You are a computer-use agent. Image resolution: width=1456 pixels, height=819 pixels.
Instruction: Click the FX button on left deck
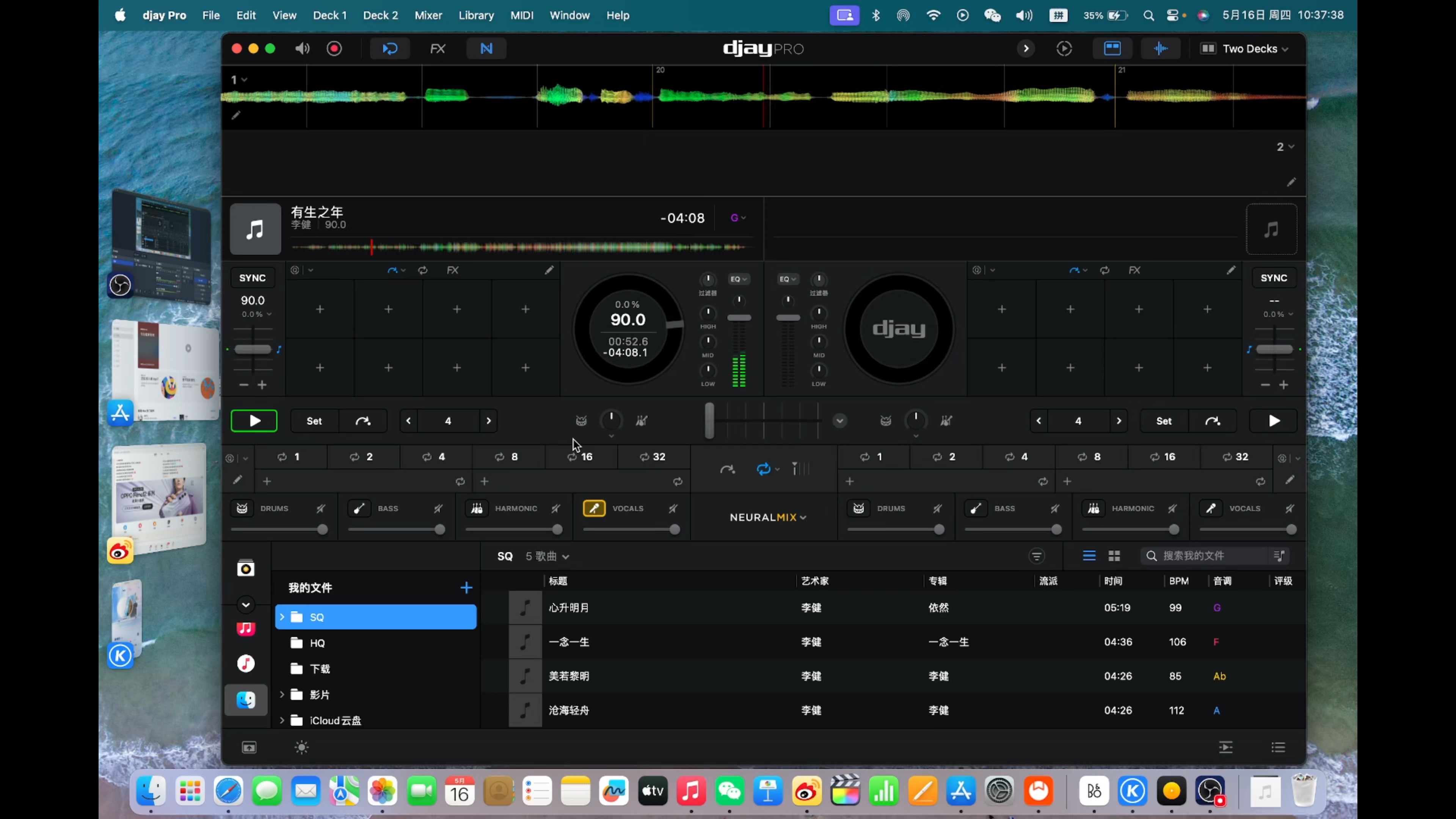(x=453, y=270)
